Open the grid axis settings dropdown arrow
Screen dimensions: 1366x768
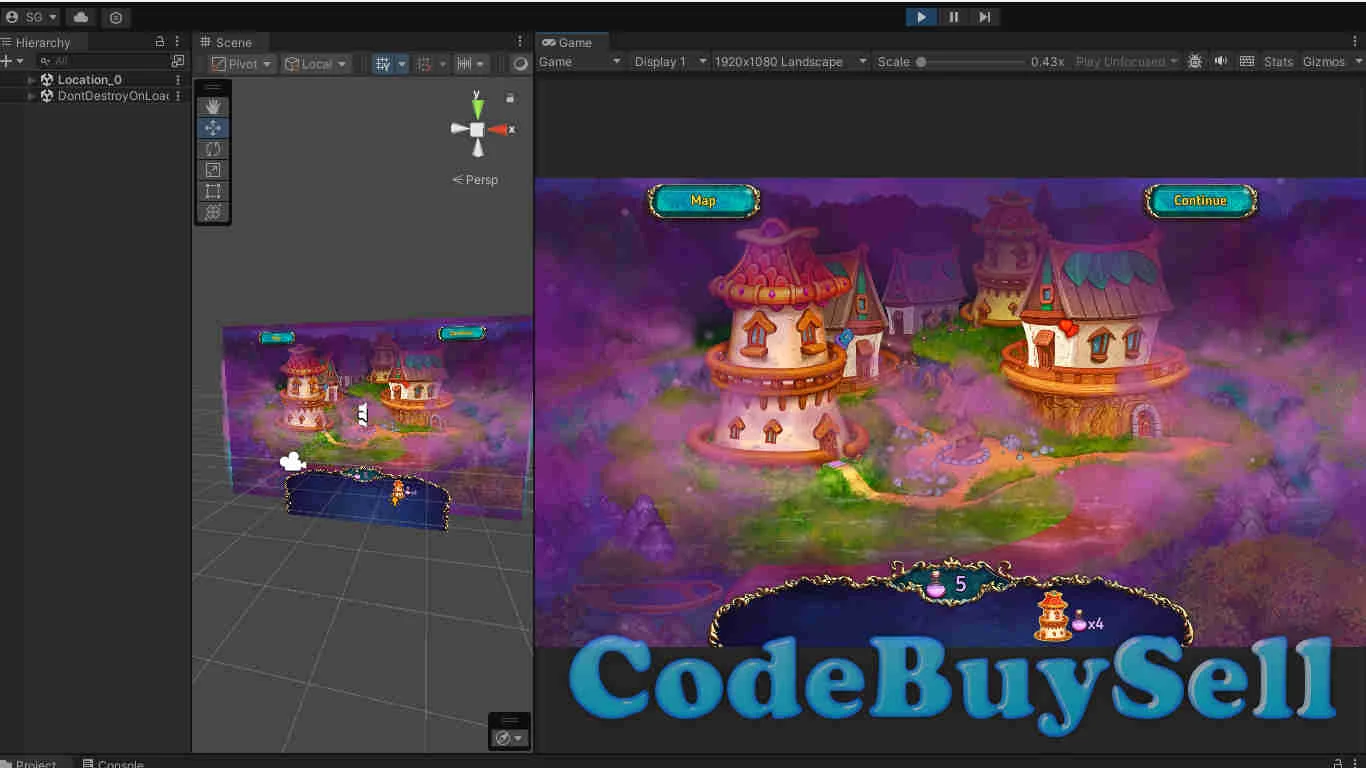click(402, 63)
